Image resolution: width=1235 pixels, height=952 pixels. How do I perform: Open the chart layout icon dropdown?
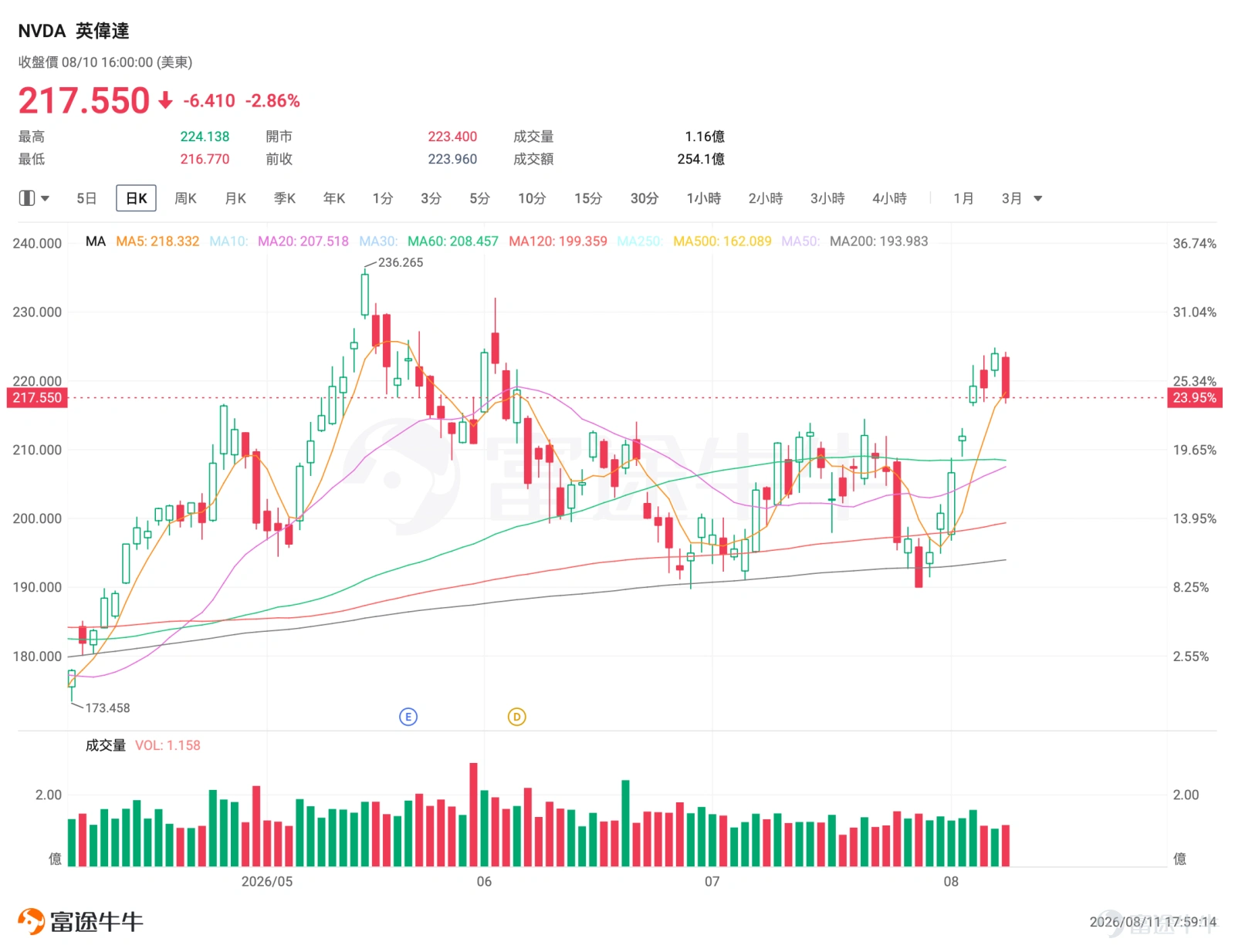click(x=34, y=198)
